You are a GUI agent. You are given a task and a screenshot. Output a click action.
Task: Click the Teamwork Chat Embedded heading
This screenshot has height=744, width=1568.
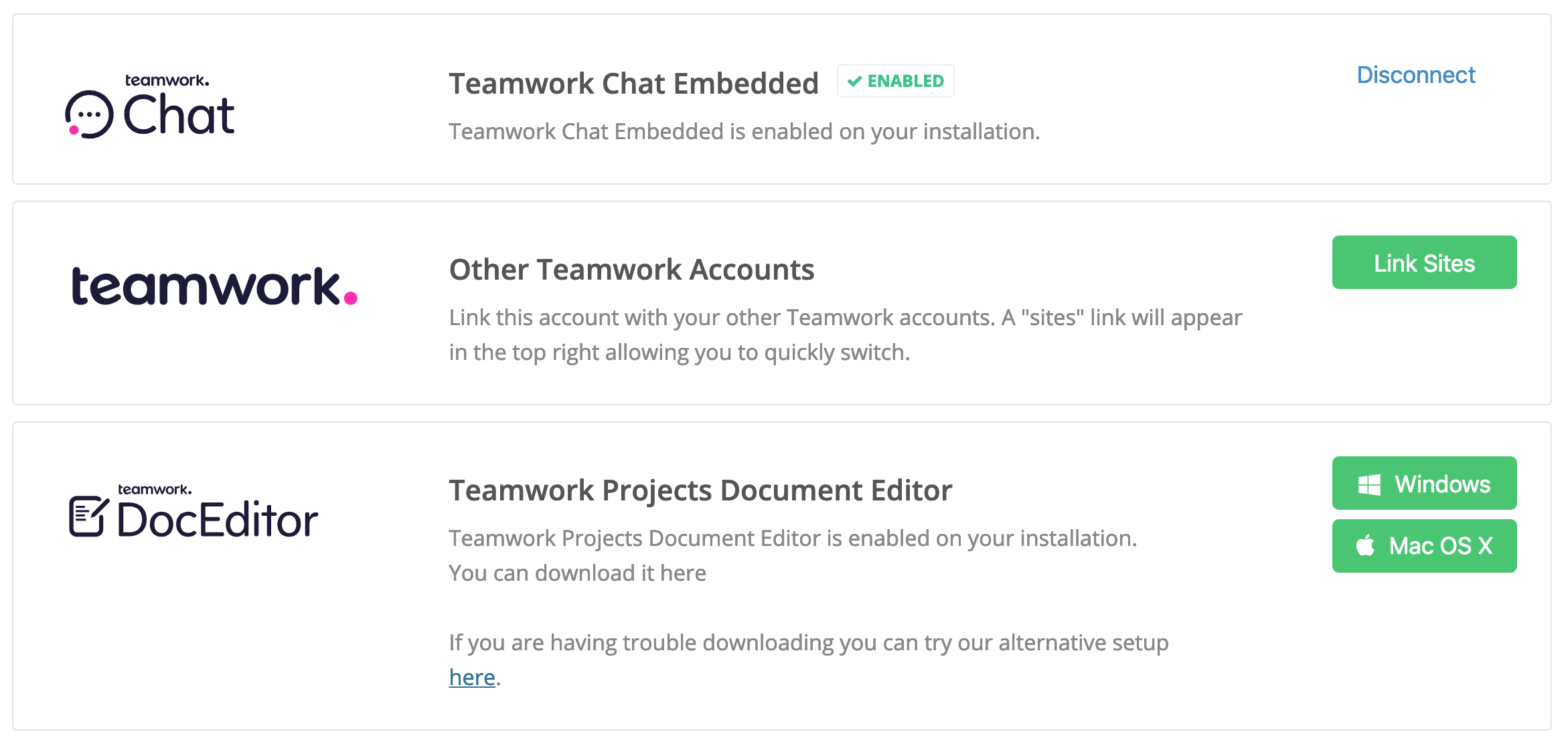click(634, 84)
